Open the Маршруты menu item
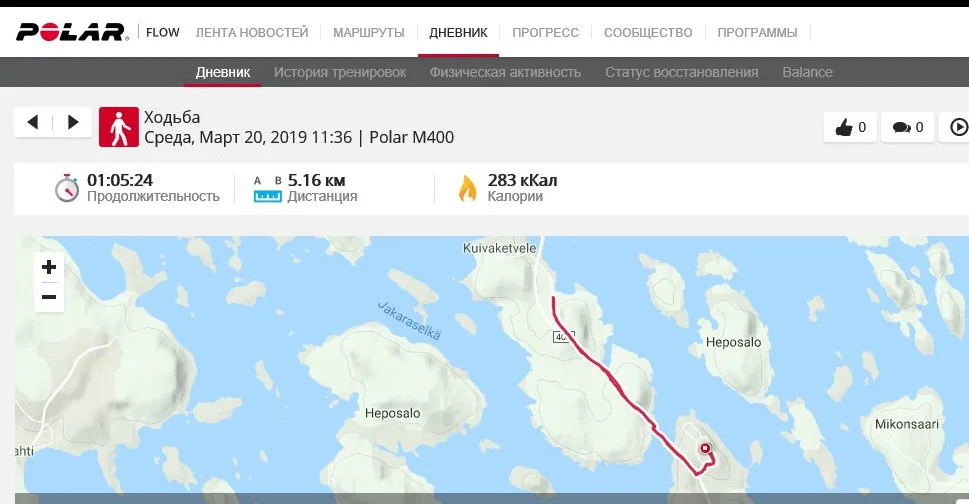This screenshot has width=969, height=504. 369,33
